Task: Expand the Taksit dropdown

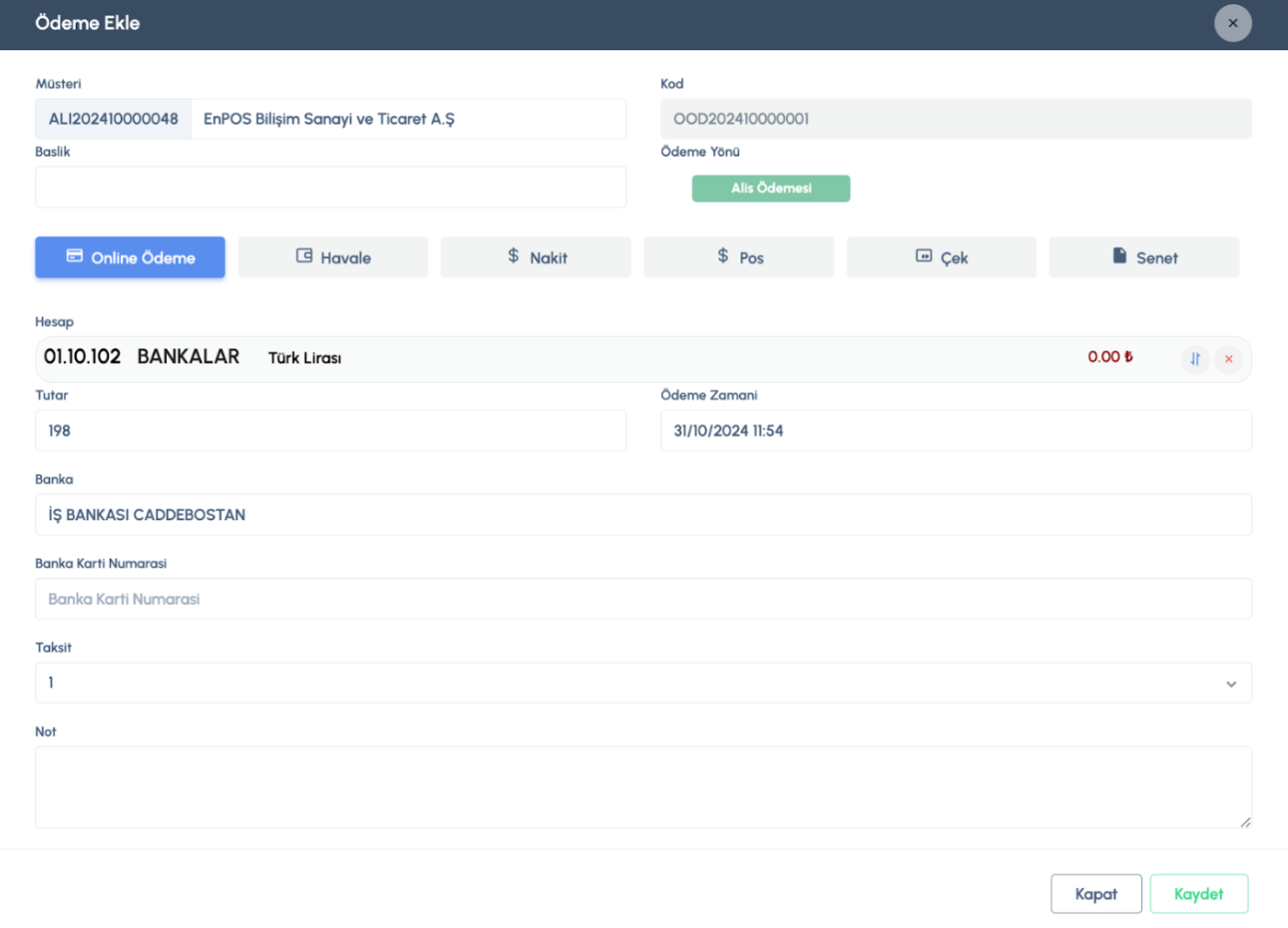Action: pyautogui.click(x=643, y=683)
